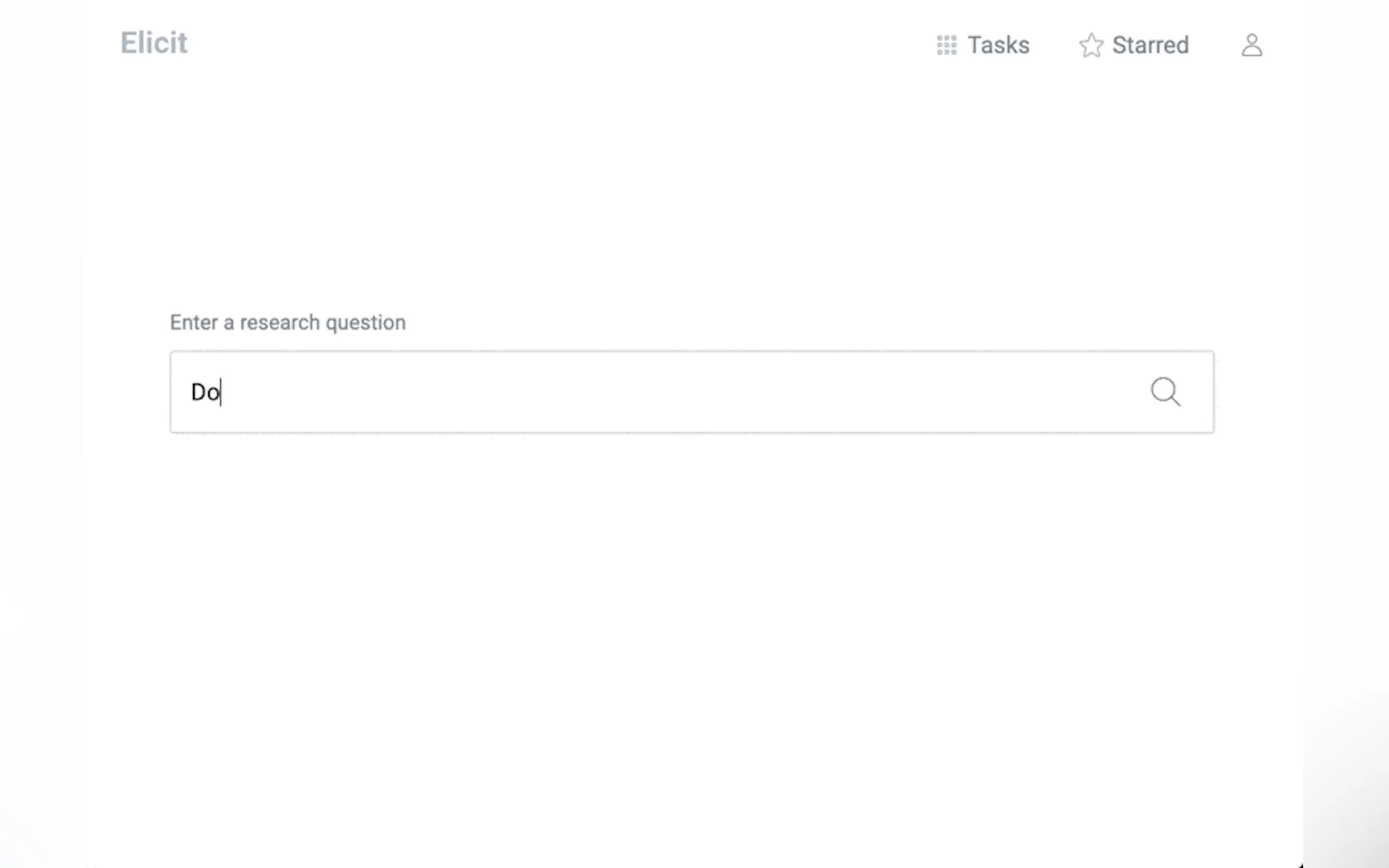
Task: Click the star icon beside Starred
Action: (1091, 45)
